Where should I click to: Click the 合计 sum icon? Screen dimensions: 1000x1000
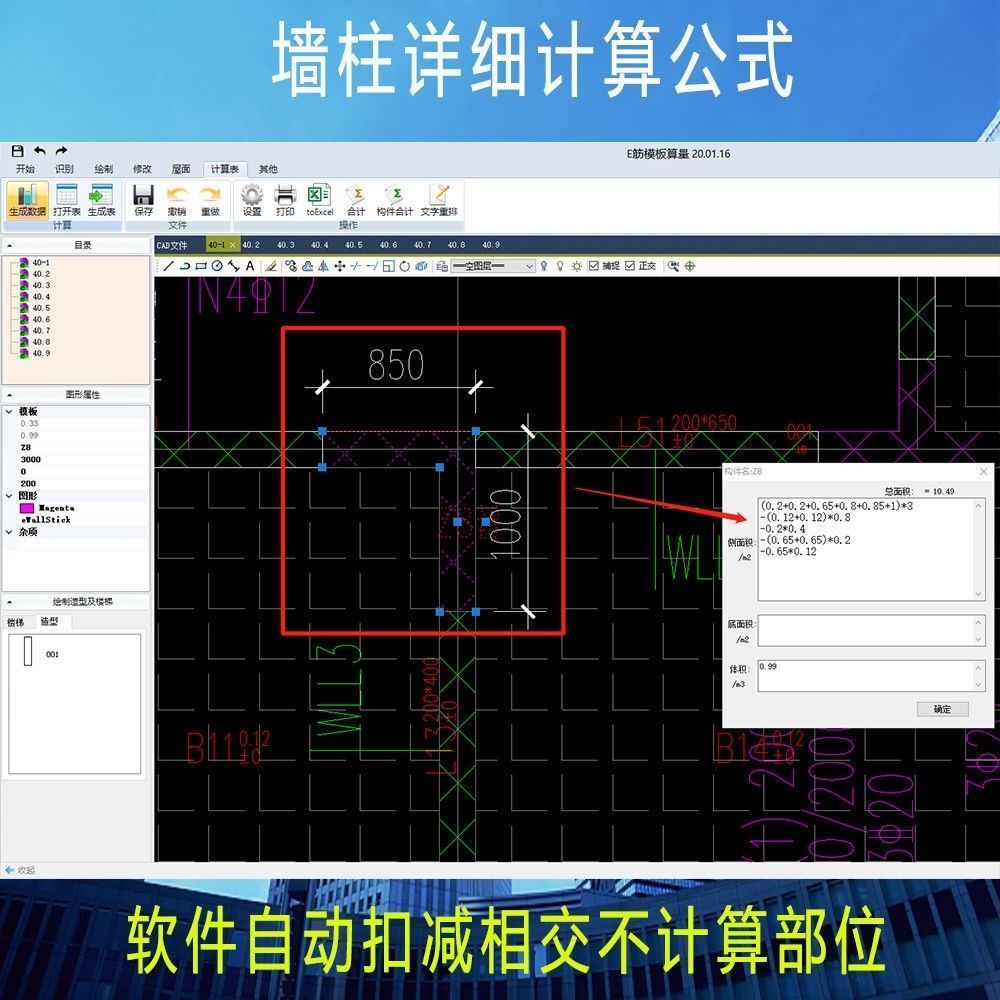click(356, 200)
